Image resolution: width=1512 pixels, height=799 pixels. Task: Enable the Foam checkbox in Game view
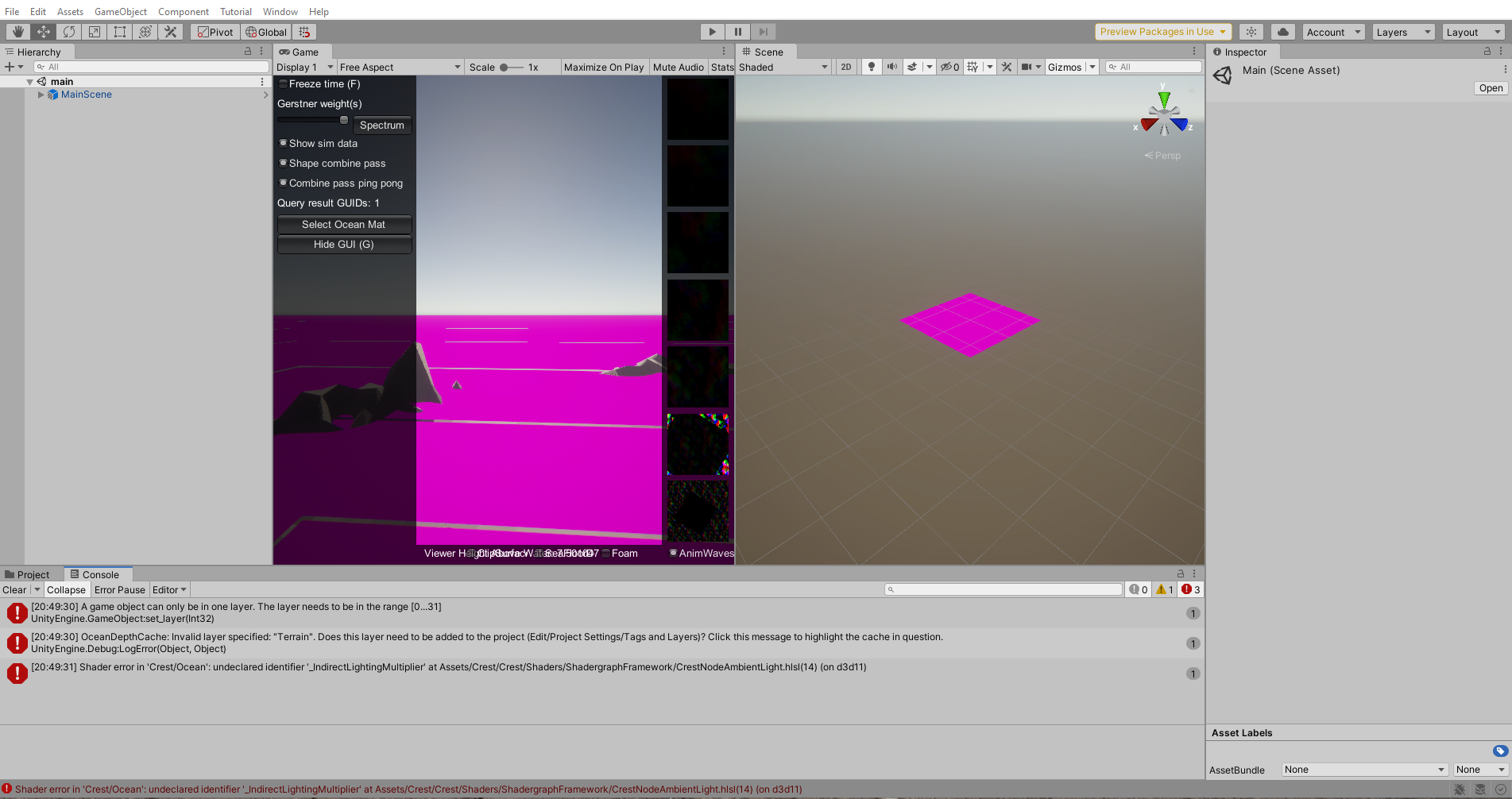click(606, 553)
